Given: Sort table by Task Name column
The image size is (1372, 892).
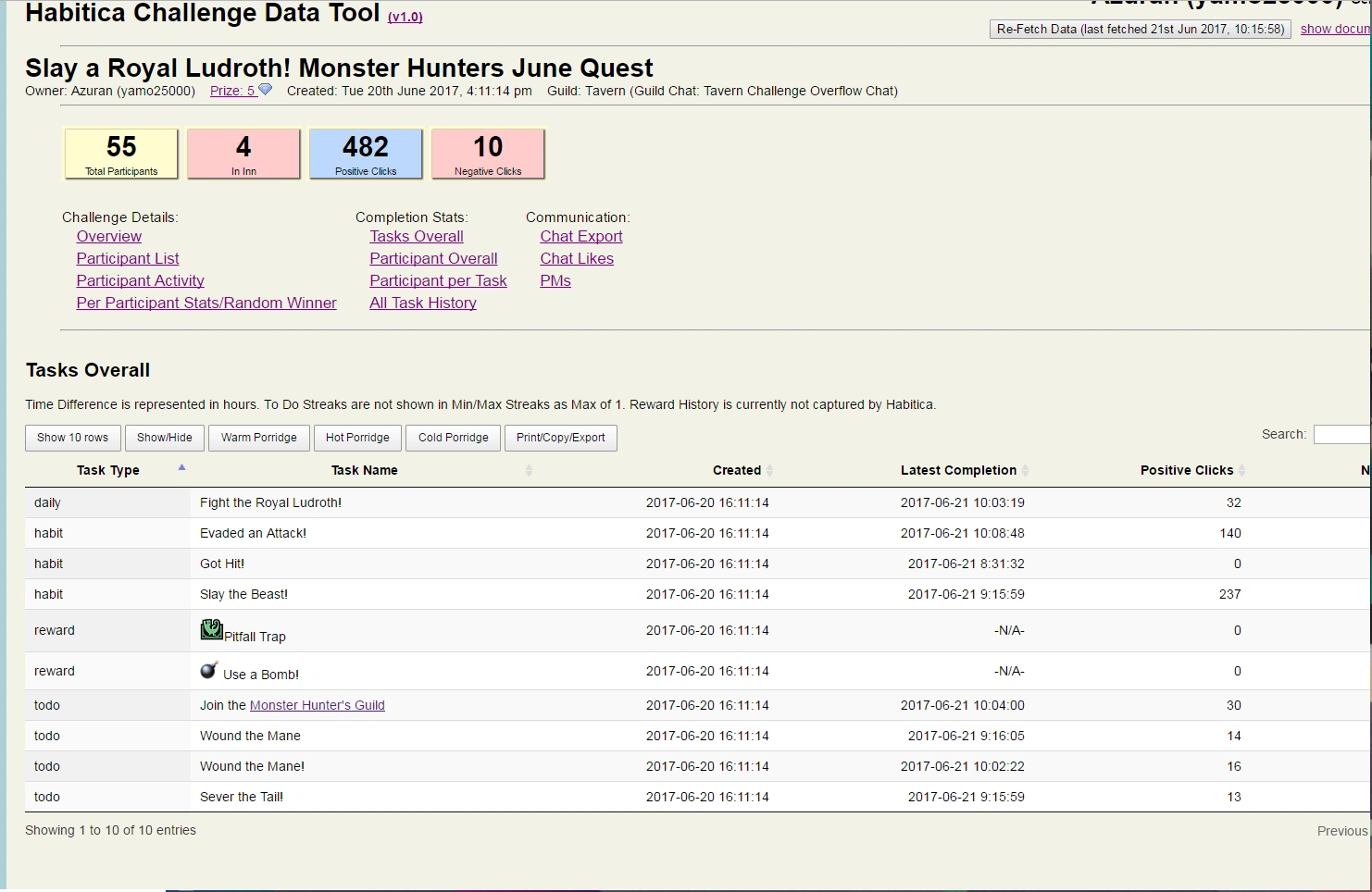Looking at the screenshot, I should [365, 470].
